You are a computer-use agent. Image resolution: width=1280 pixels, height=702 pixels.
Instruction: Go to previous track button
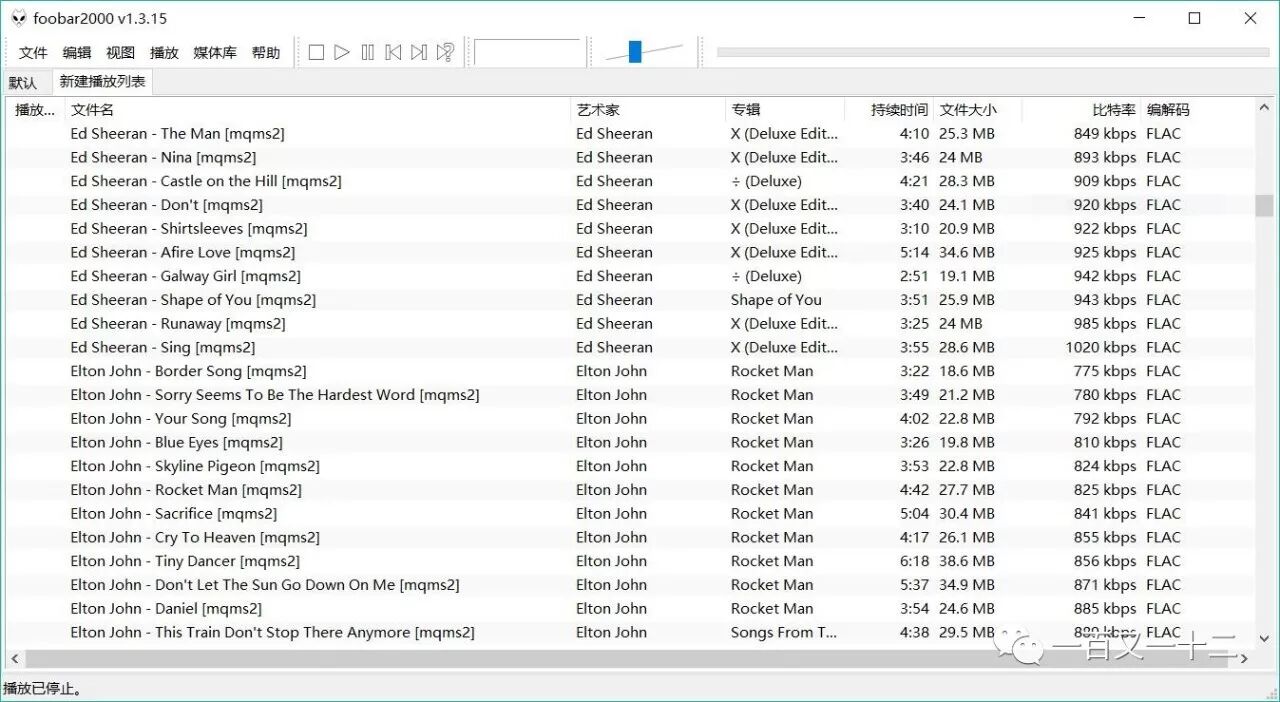point(394,52)
